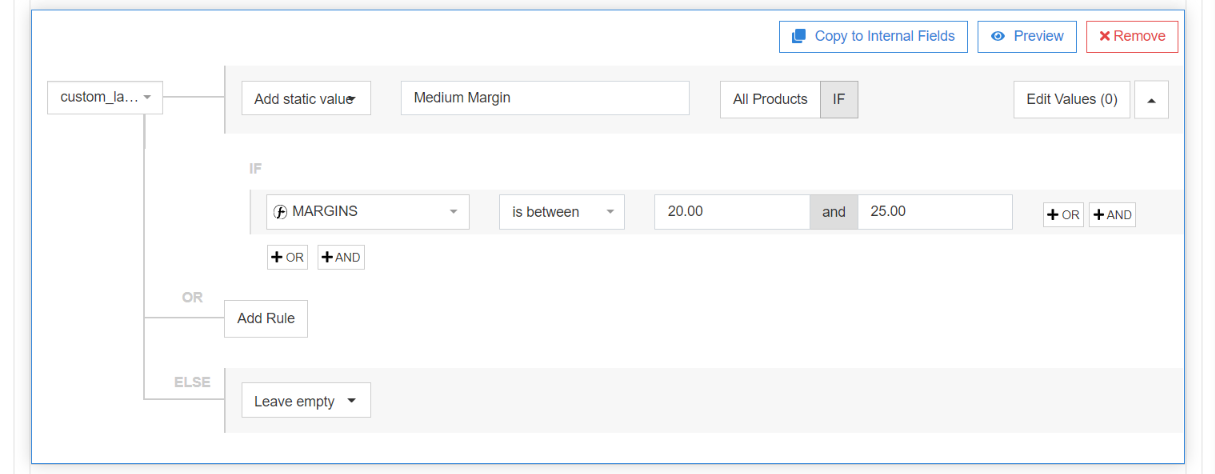The width and height of the screenshot is (1215, 474).
Task: Open the Add static value dropdown
Action: (306, 99)
